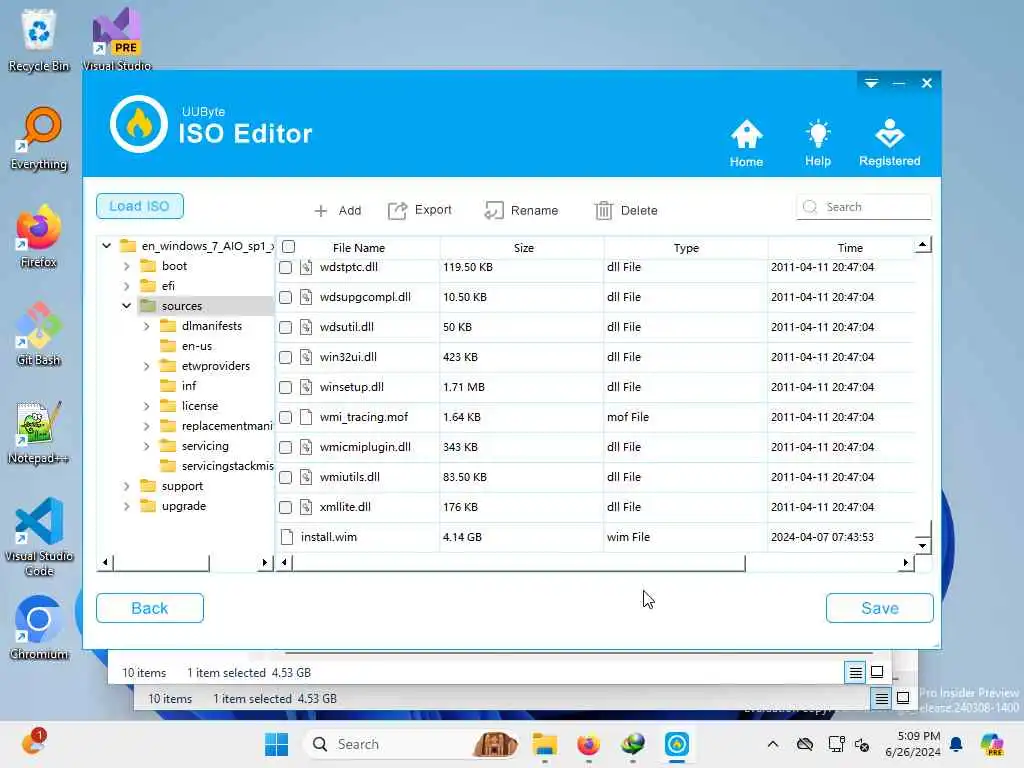Expand the license folder node
This screenshot has height=768, width=1024.
(146, 406)
